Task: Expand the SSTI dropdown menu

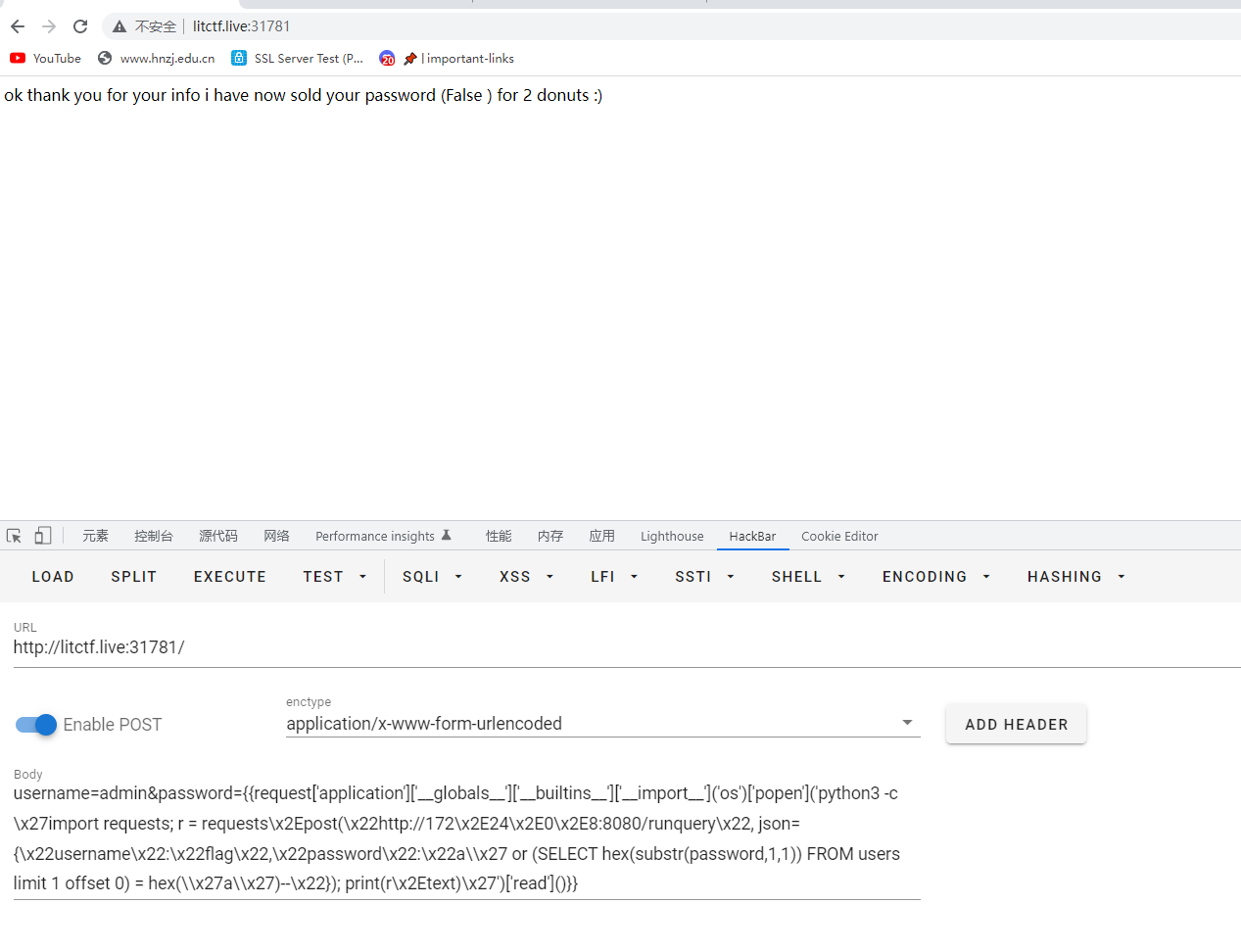Action: point(704,577)
